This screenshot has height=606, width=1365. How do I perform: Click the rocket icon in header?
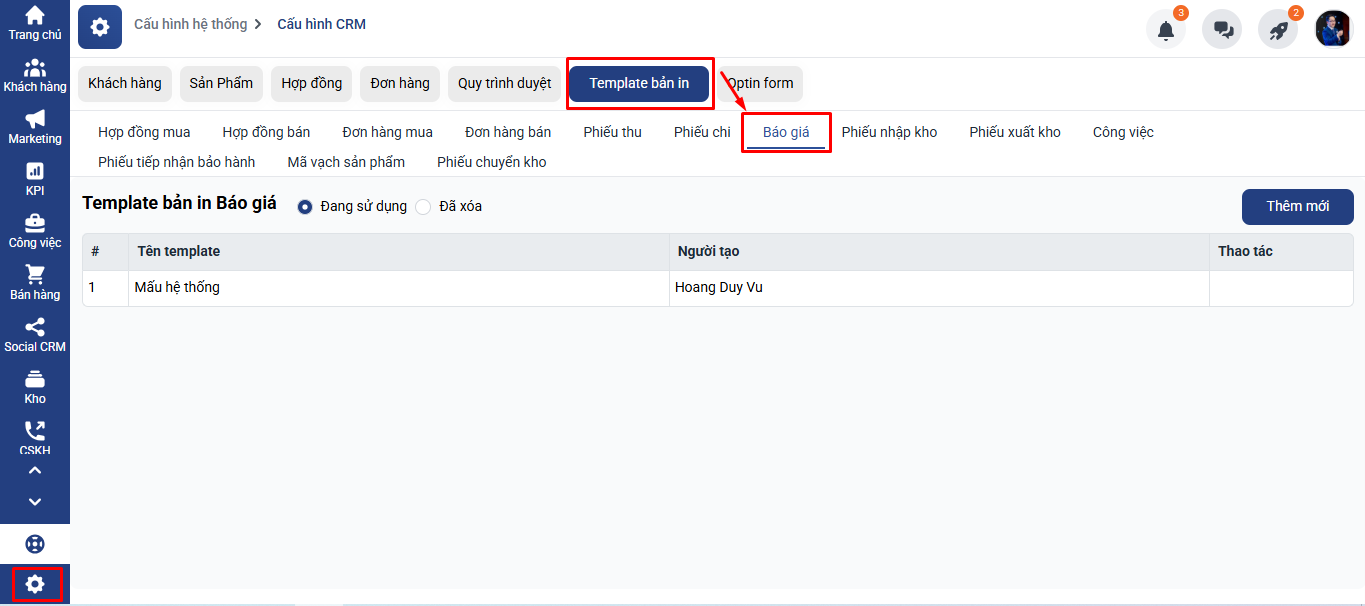1278,30
